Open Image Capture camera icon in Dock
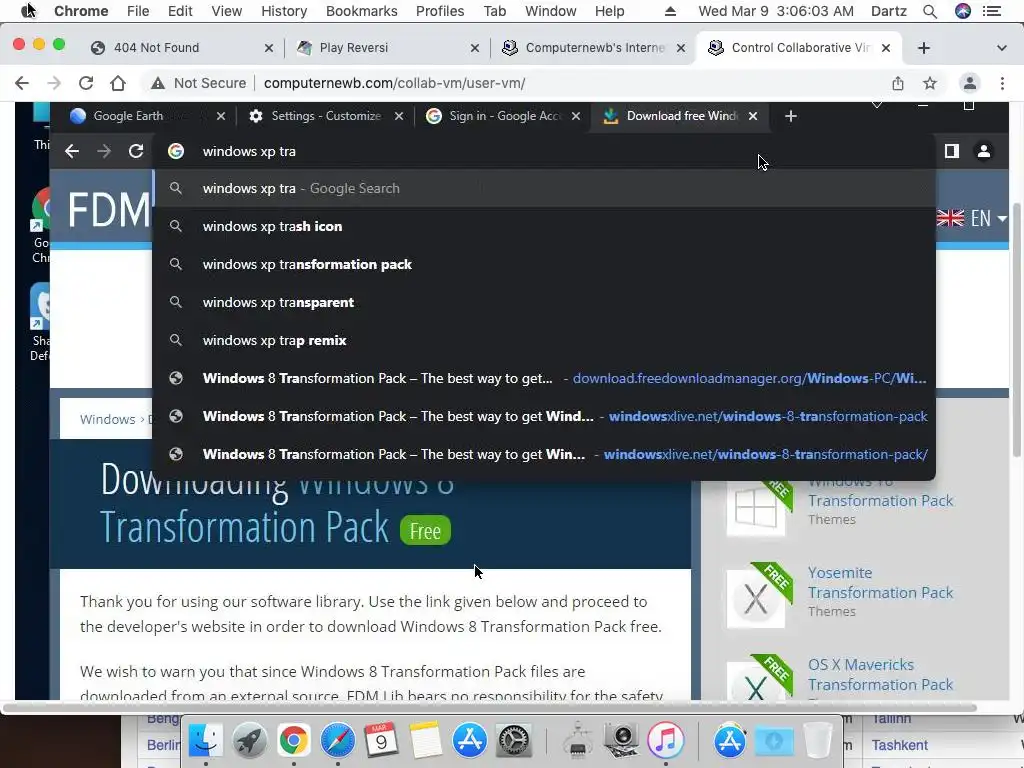 click(x=621, y=741)
